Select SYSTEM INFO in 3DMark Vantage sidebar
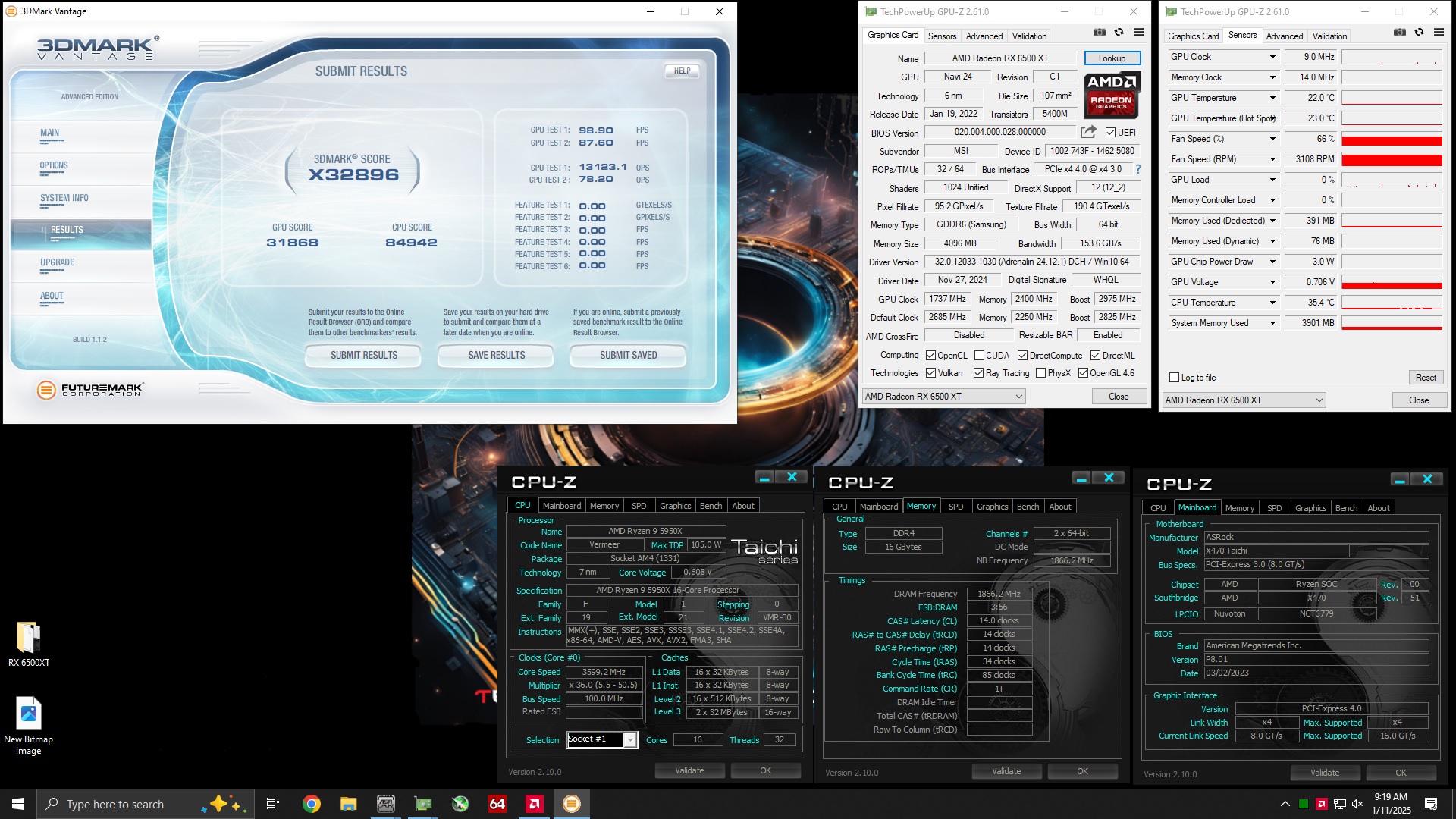The width and height of the screenshot is (1456, 819). tap(64, 198)
